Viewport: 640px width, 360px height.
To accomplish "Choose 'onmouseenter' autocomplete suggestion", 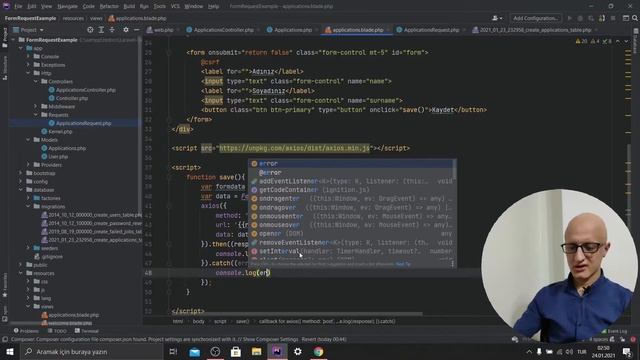I will (352, 216).
